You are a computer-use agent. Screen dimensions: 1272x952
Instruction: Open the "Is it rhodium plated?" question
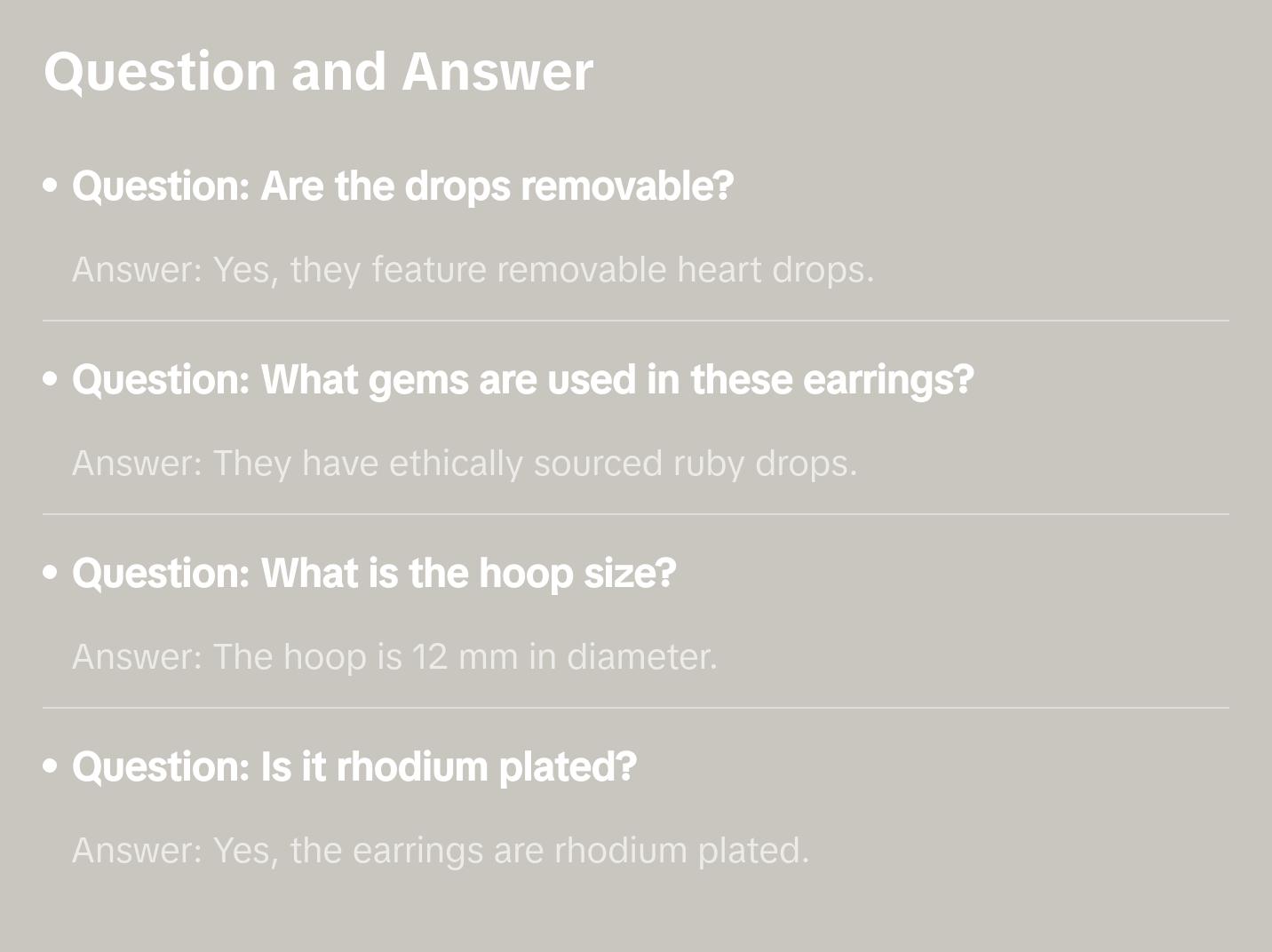point(354,766)
